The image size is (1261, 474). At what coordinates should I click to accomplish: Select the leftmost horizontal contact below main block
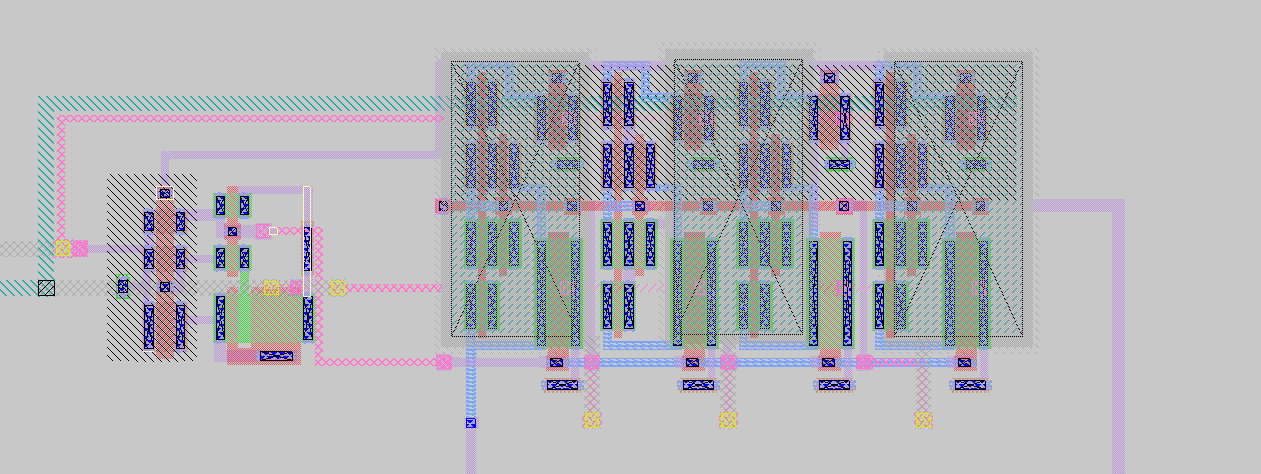point(562,385)
